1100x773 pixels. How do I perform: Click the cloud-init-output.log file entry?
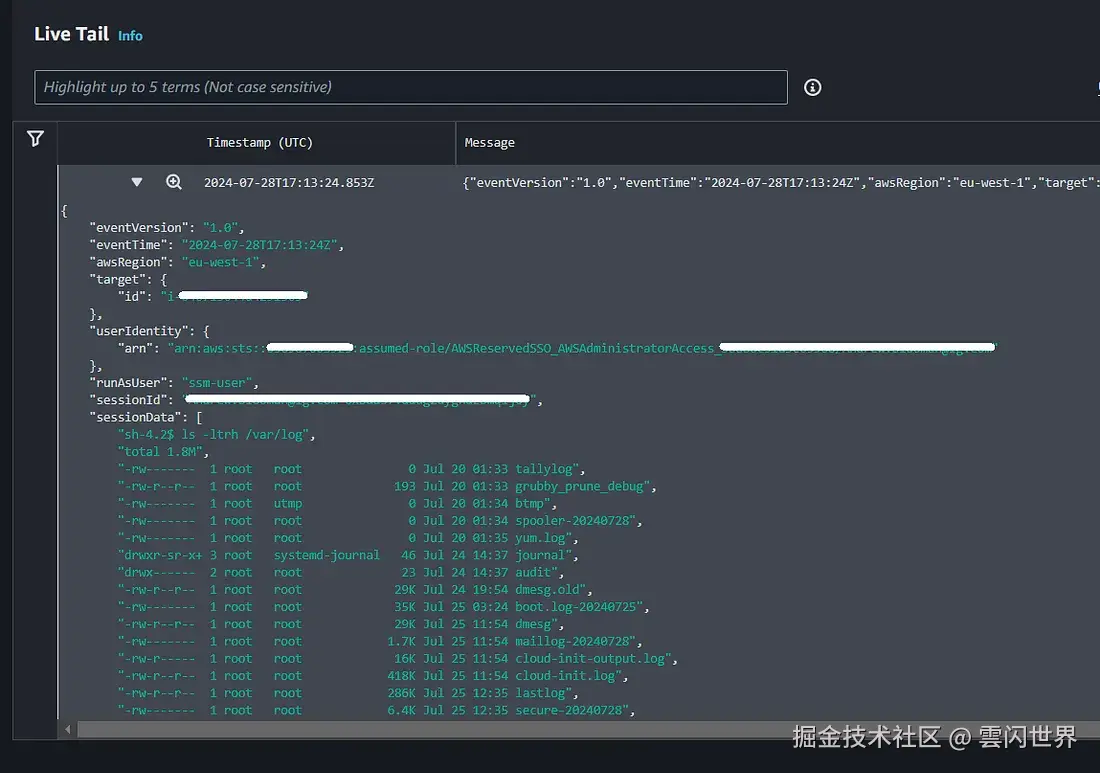[396, 659]
